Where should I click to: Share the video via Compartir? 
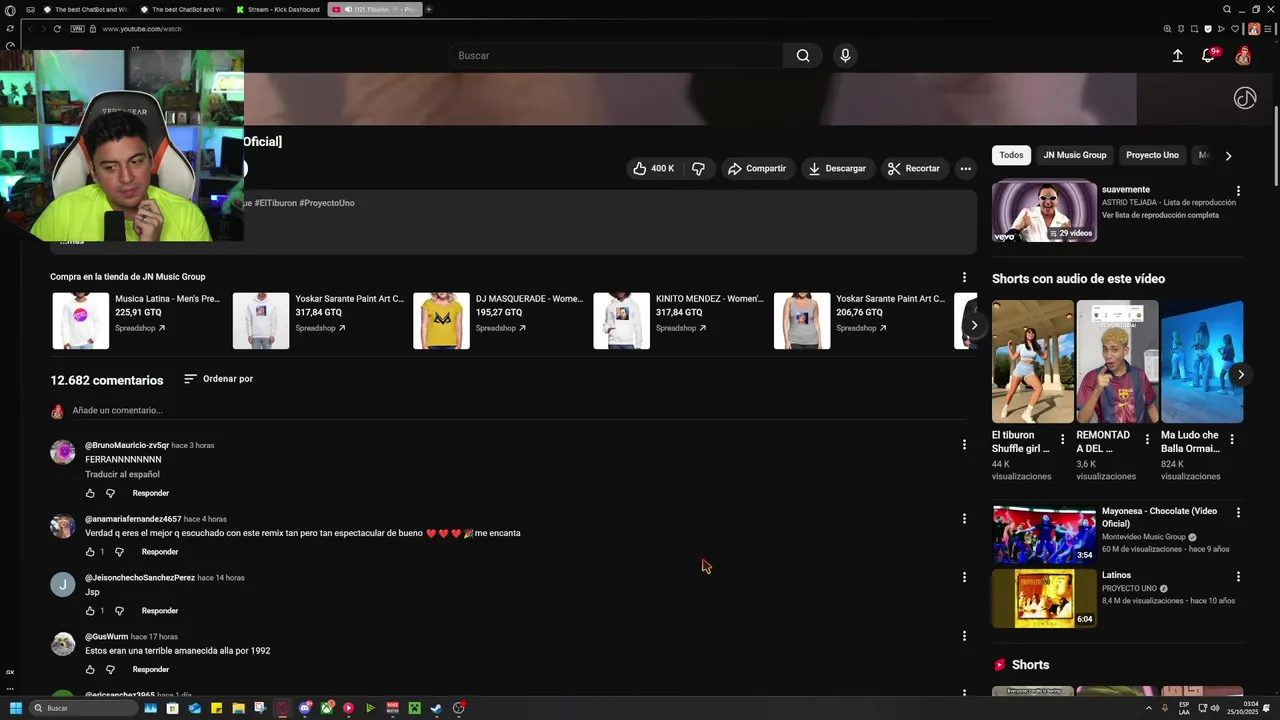(757, 169)
